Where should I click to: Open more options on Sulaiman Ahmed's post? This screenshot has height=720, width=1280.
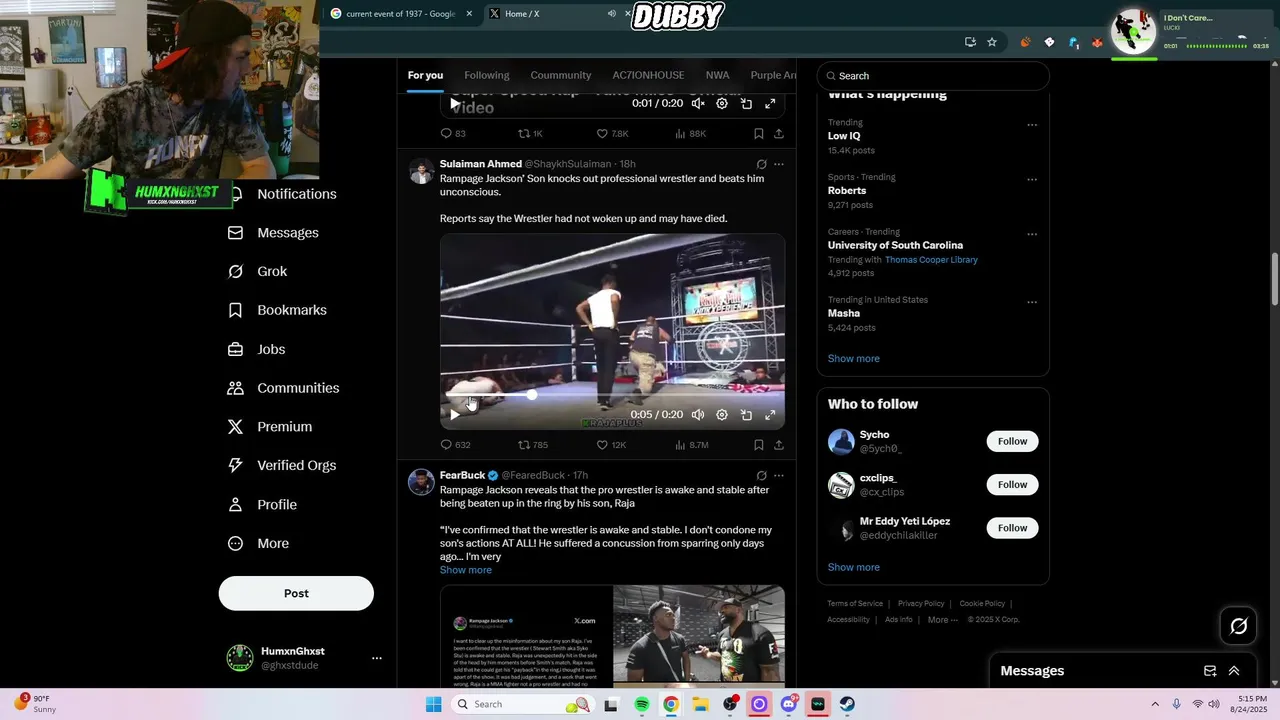[779, 164]
